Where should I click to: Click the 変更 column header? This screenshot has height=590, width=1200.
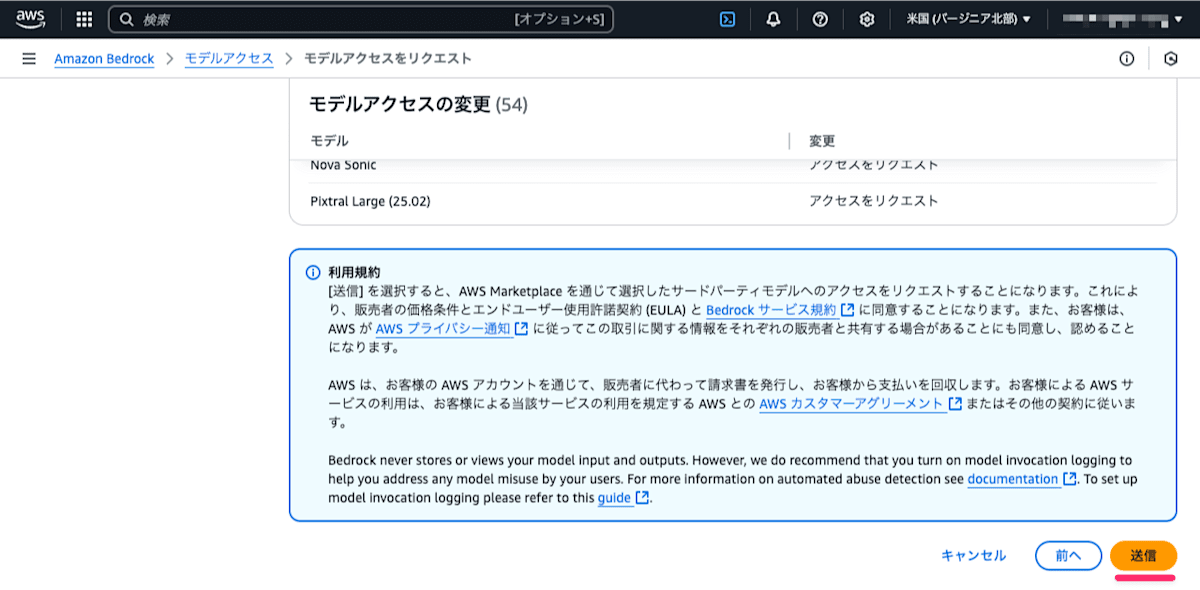(x=822, y=141)
